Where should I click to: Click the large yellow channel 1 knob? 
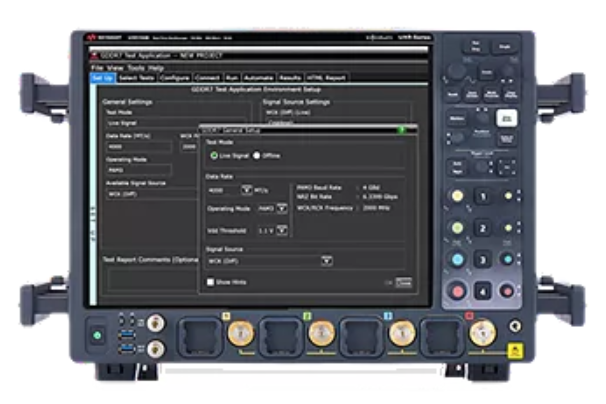[x=458, y=196]
